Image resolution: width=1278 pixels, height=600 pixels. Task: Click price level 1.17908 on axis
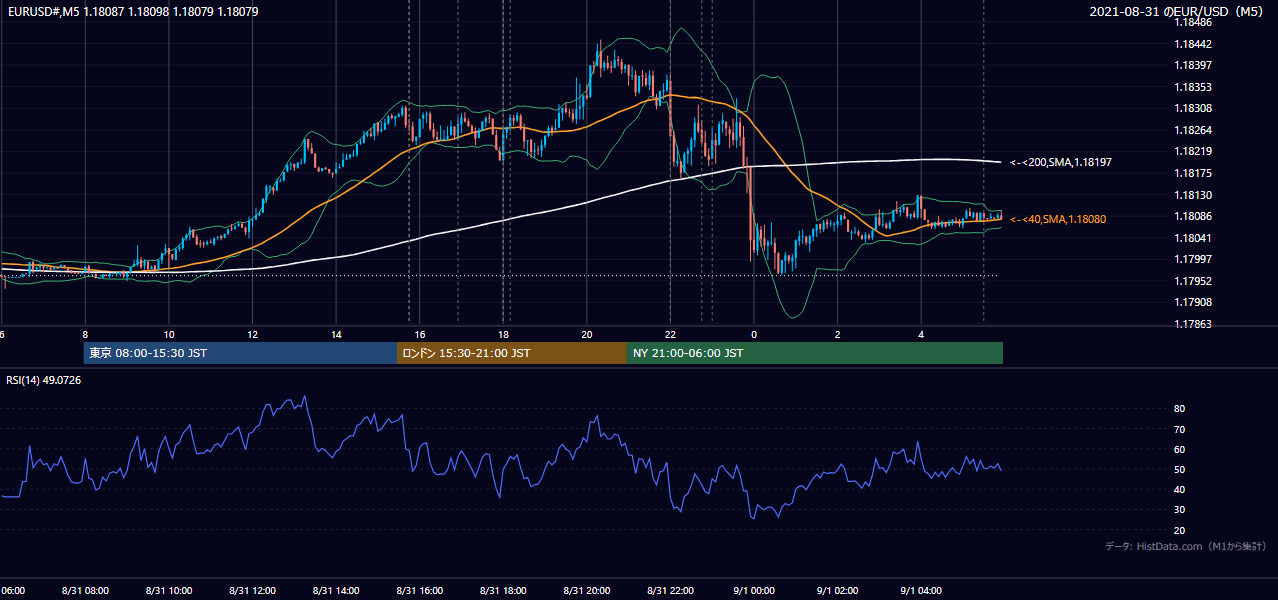pos(1192,302)
